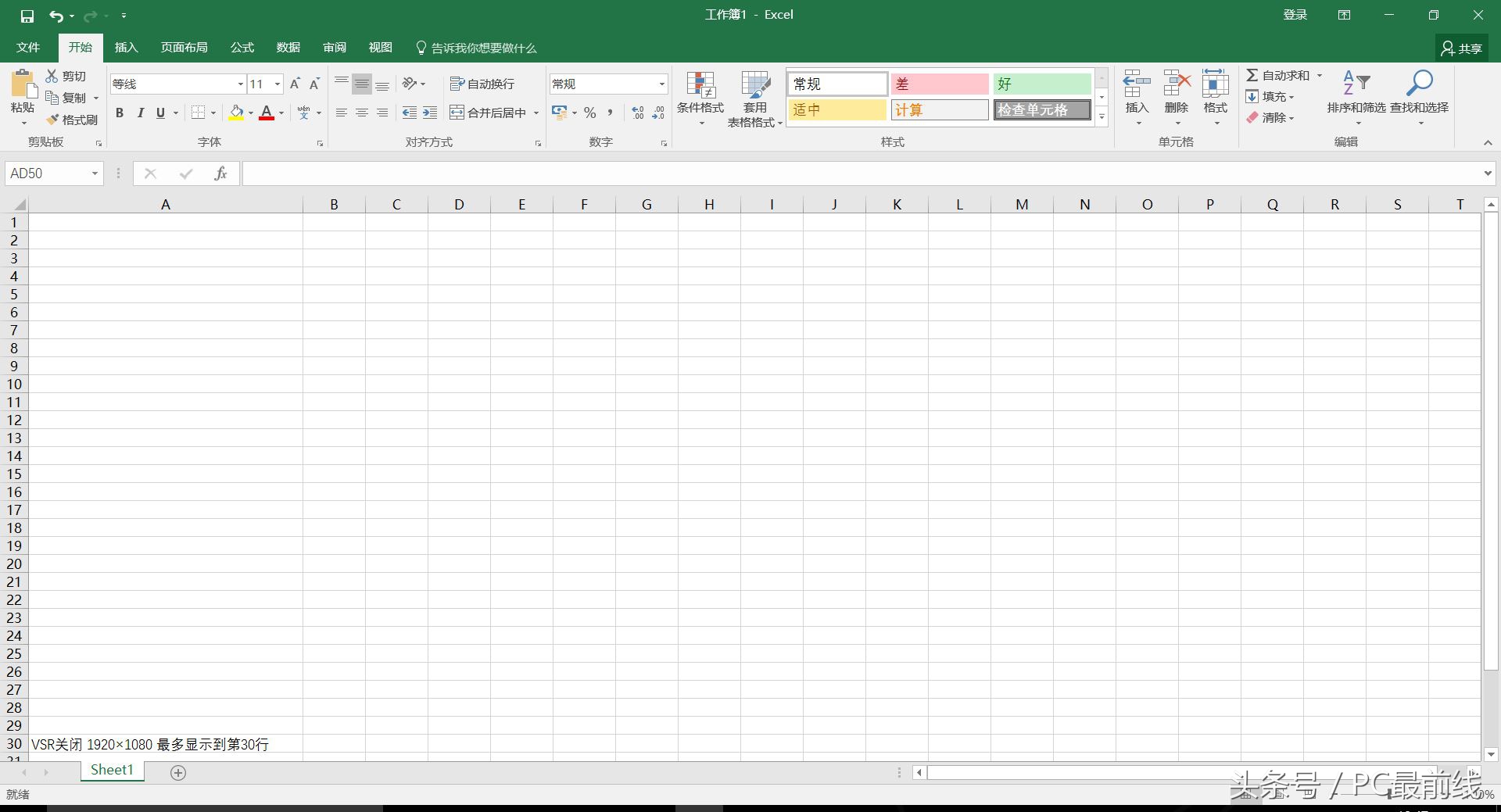The image size is (1501, 812).
Task: Open Find and Select magnifier
Action: pyautogui.click(x=1420, y=98)
